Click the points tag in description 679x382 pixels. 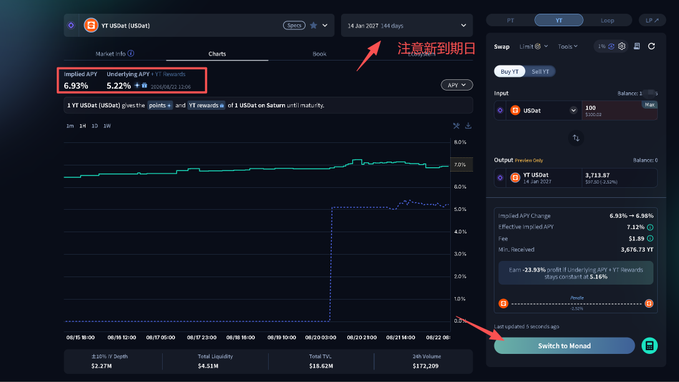tap(160, 105)
